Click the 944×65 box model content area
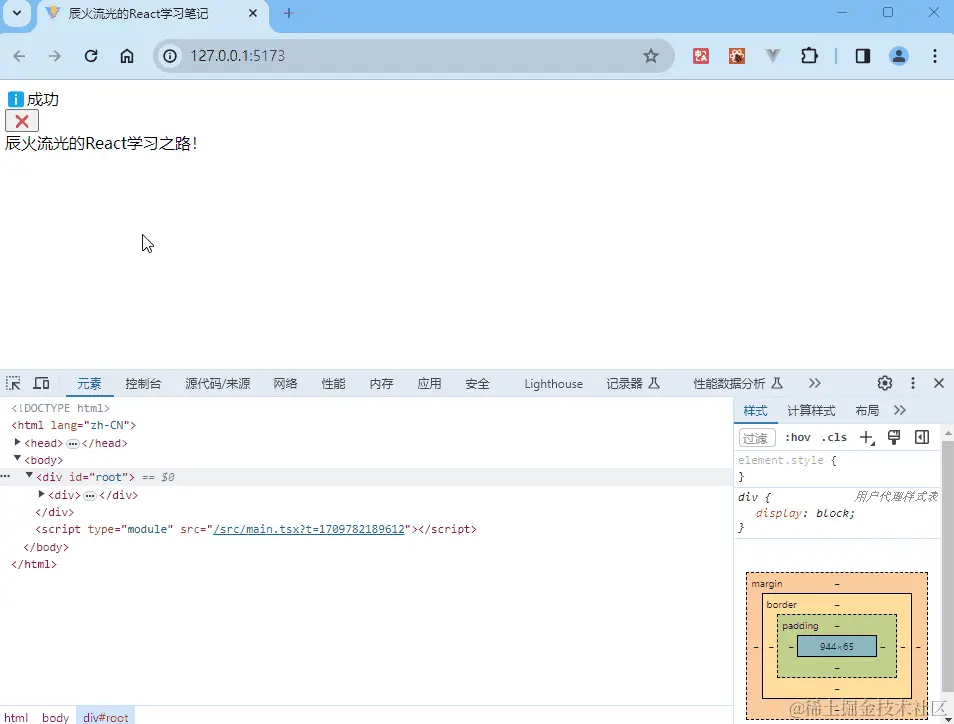Screen dimensions: 954x724 [838, 646]
